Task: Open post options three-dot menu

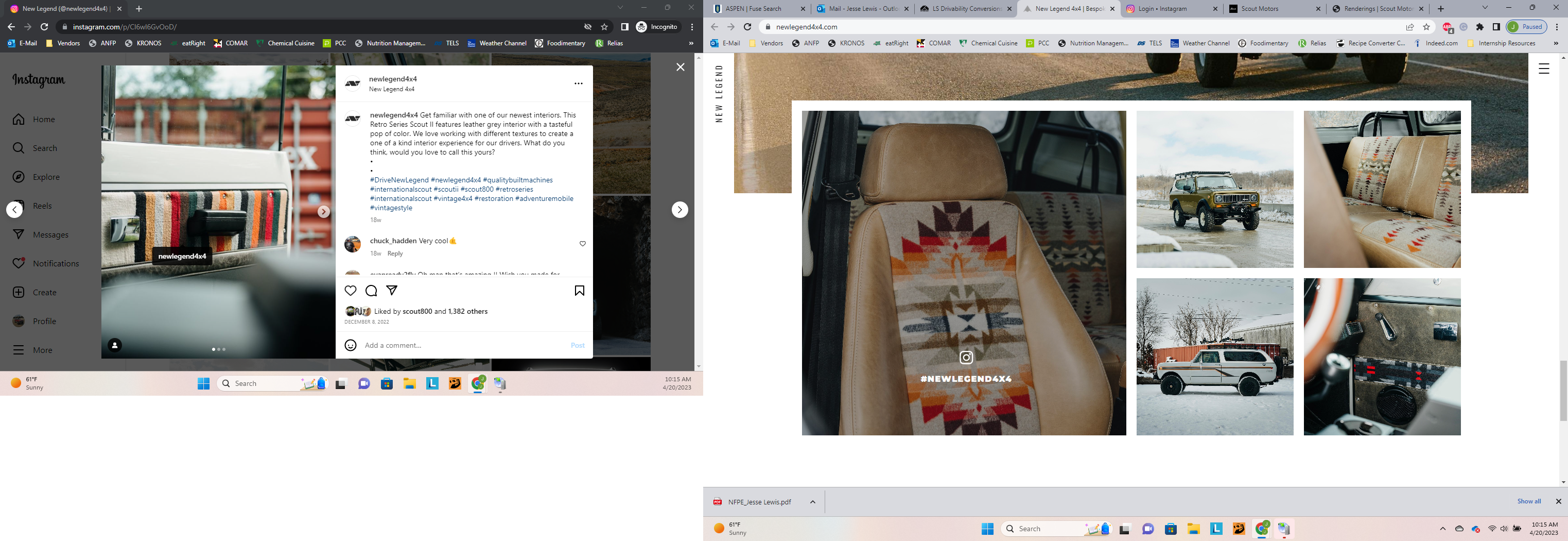Action: point(578,83)
